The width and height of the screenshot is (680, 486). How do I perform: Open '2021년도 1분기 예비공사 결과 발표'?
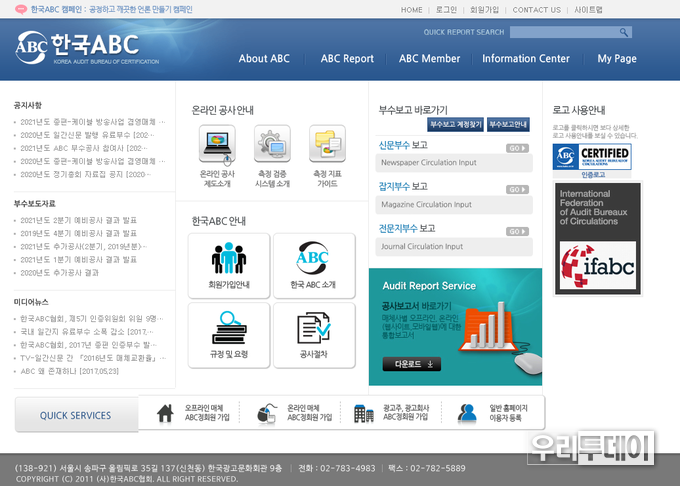78,259
